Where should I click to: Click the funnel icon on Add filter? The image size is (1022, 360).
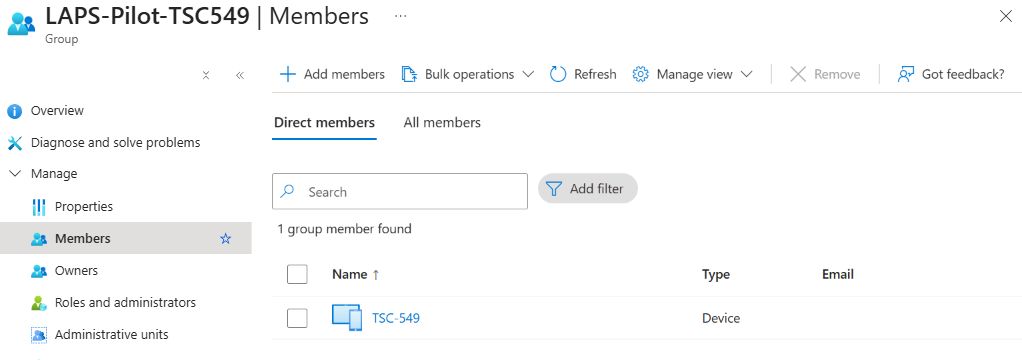coord(554,189)
